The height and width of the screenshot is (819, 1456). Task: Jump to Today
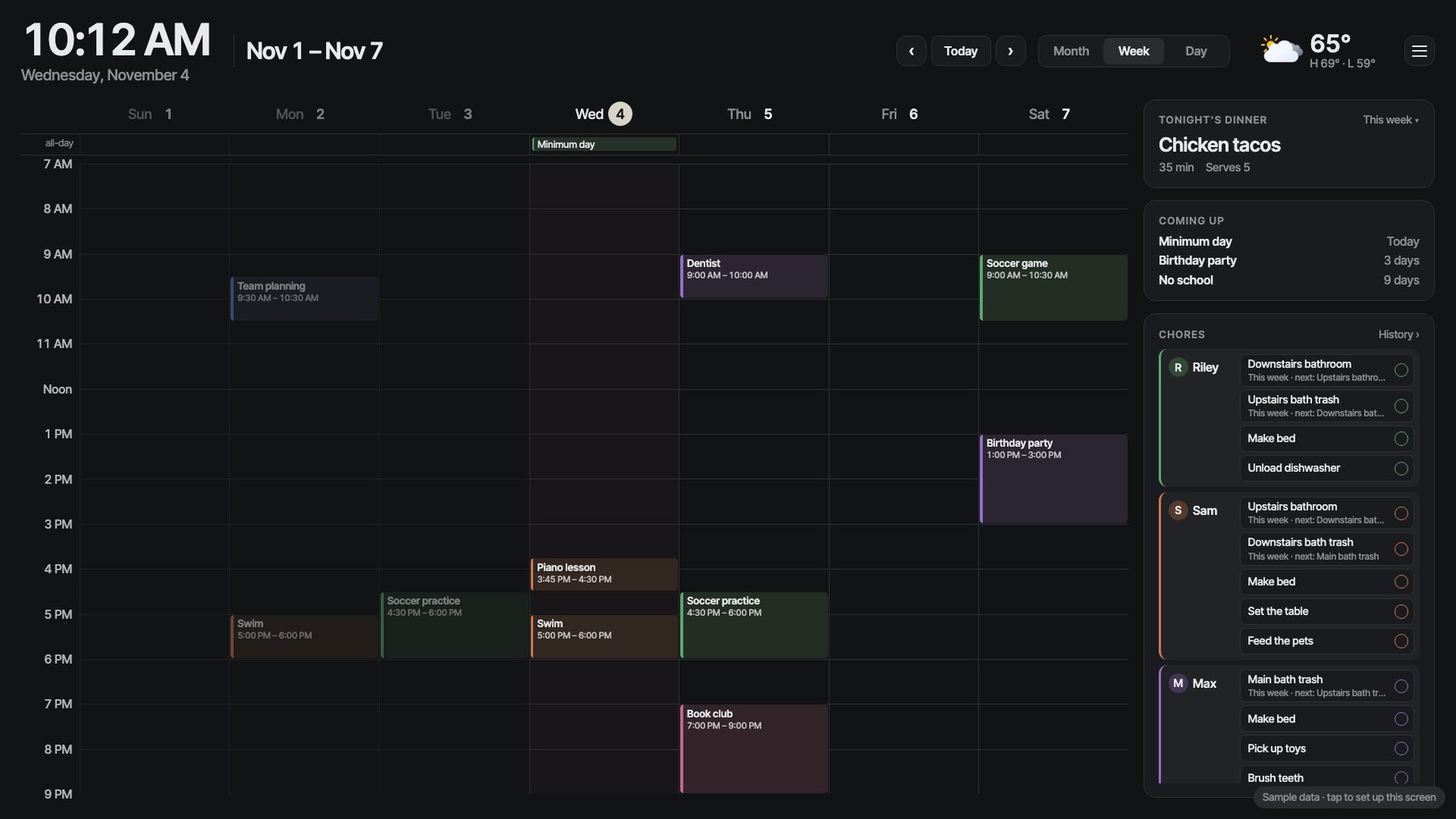(961, 51)
